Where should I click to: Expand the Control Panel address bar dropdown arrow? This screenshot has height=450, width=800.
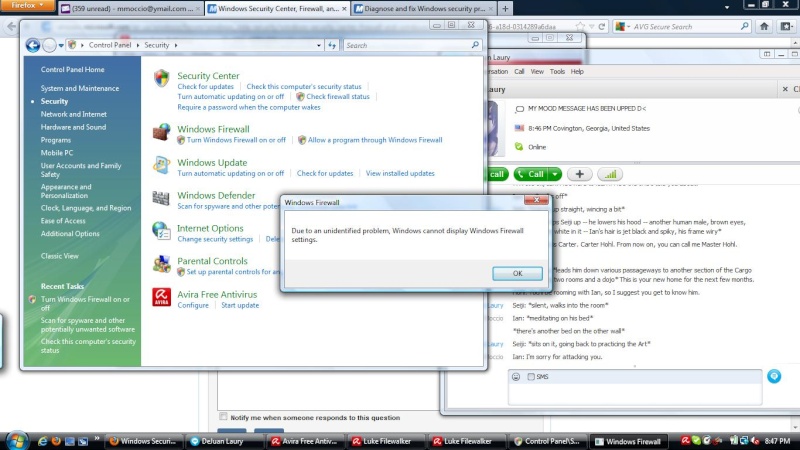[319, 45]
